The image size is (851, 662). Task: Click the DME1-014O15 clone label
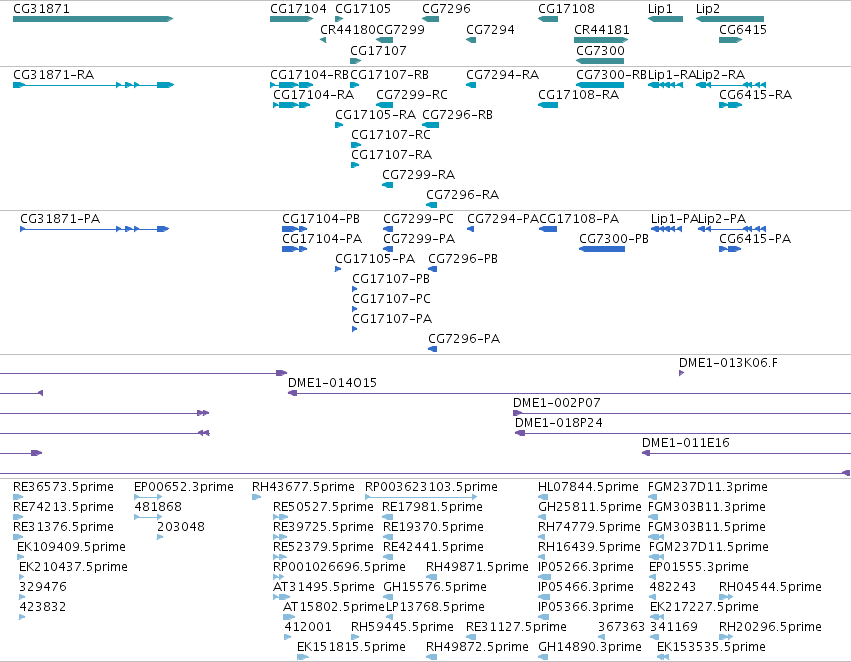click(x=332, y=383)
